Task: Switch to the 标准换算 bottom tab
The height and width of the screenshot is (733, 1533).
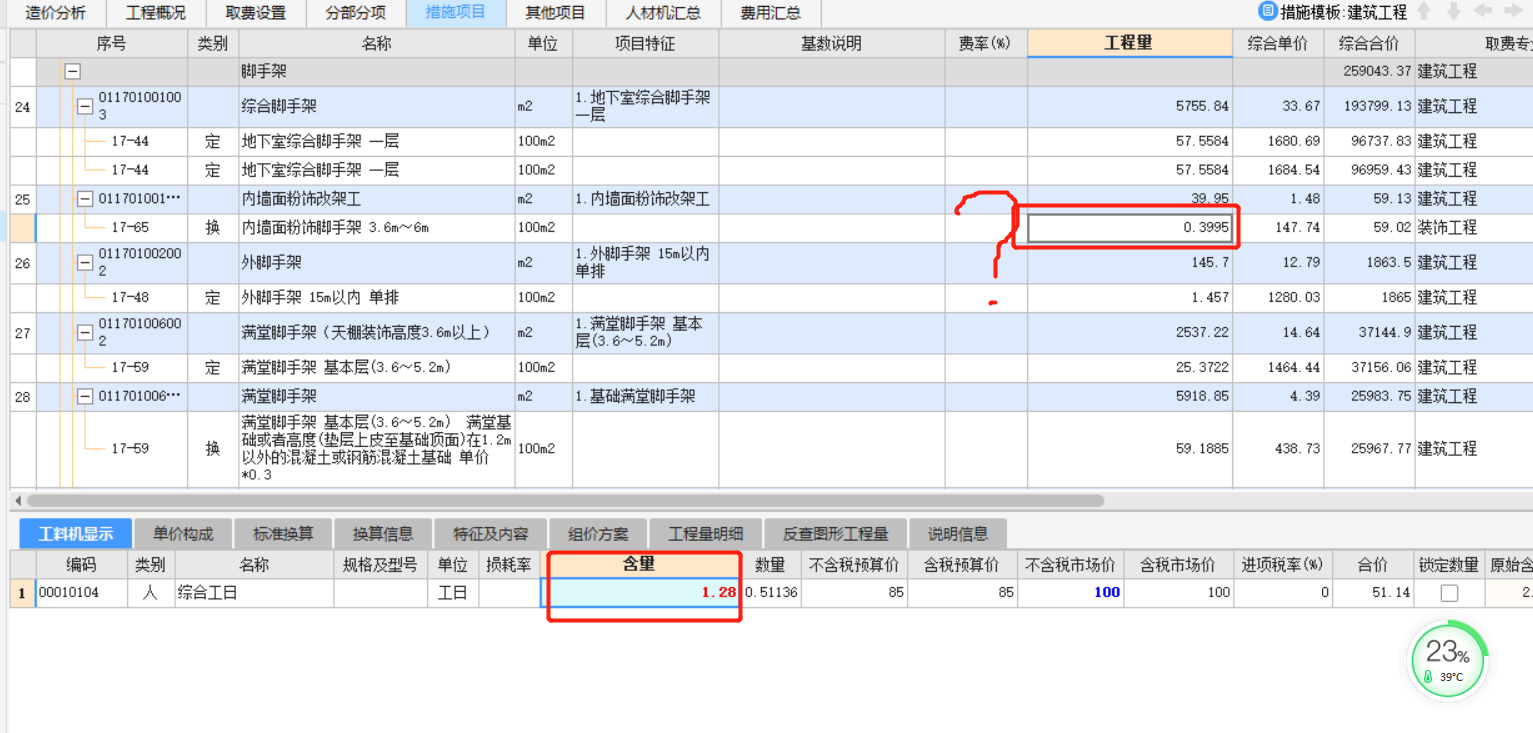Action: (x=284, y=534)
